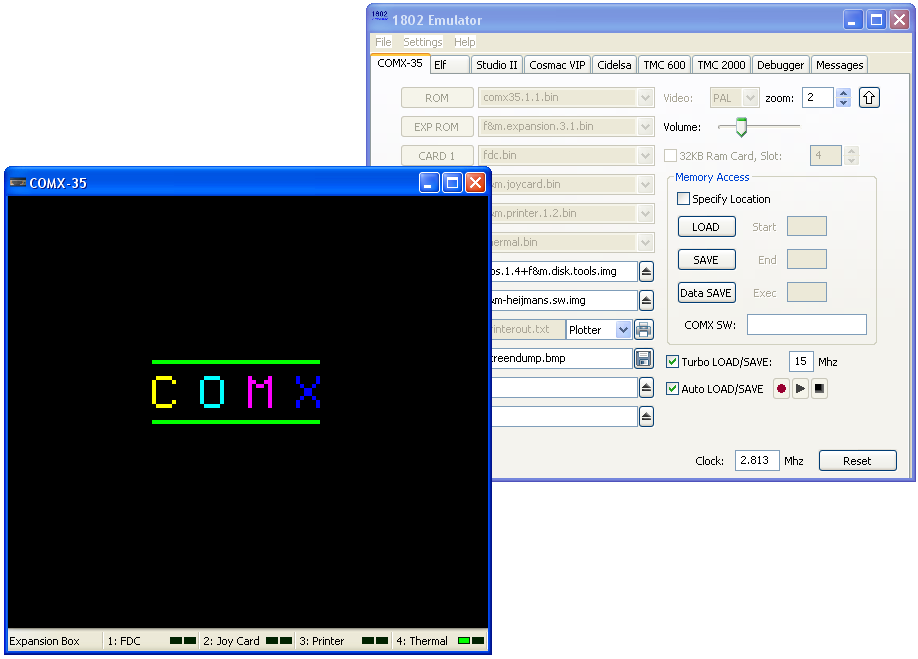This screenshot has height=659, width=918.
Task: Maximize the 1802 Emulator window
Action: tap(876, 20)
